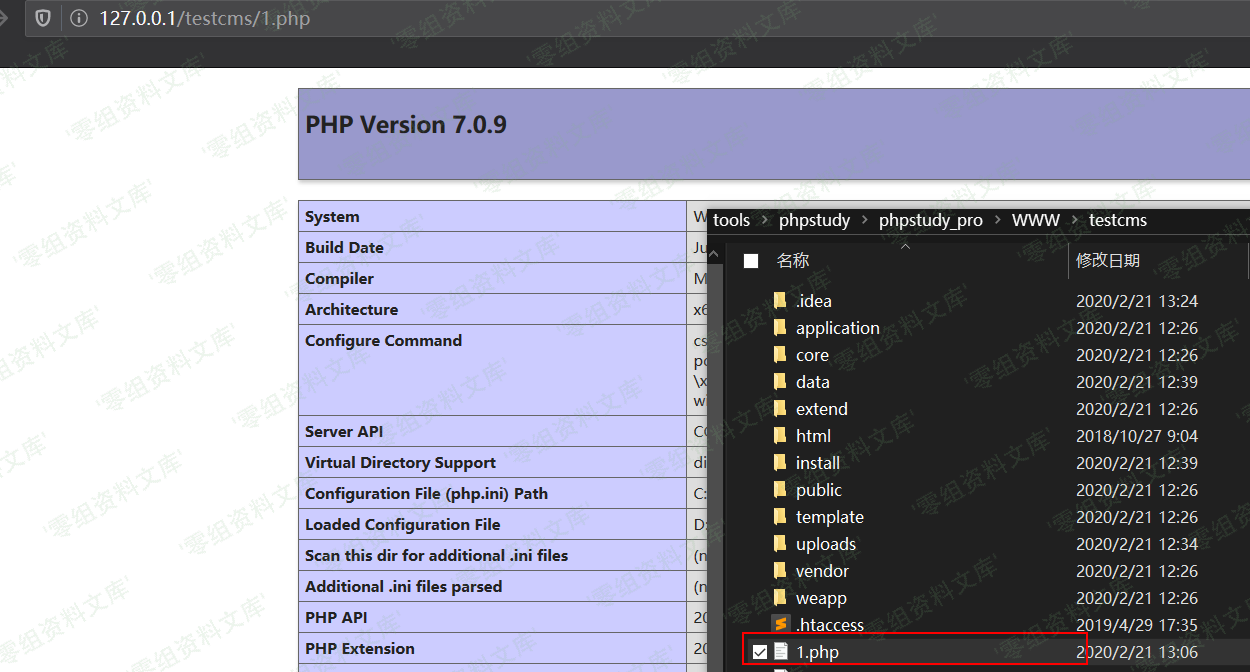
Task: Click the .htaccess Sublime file icon
Action: tap(780, 625)
